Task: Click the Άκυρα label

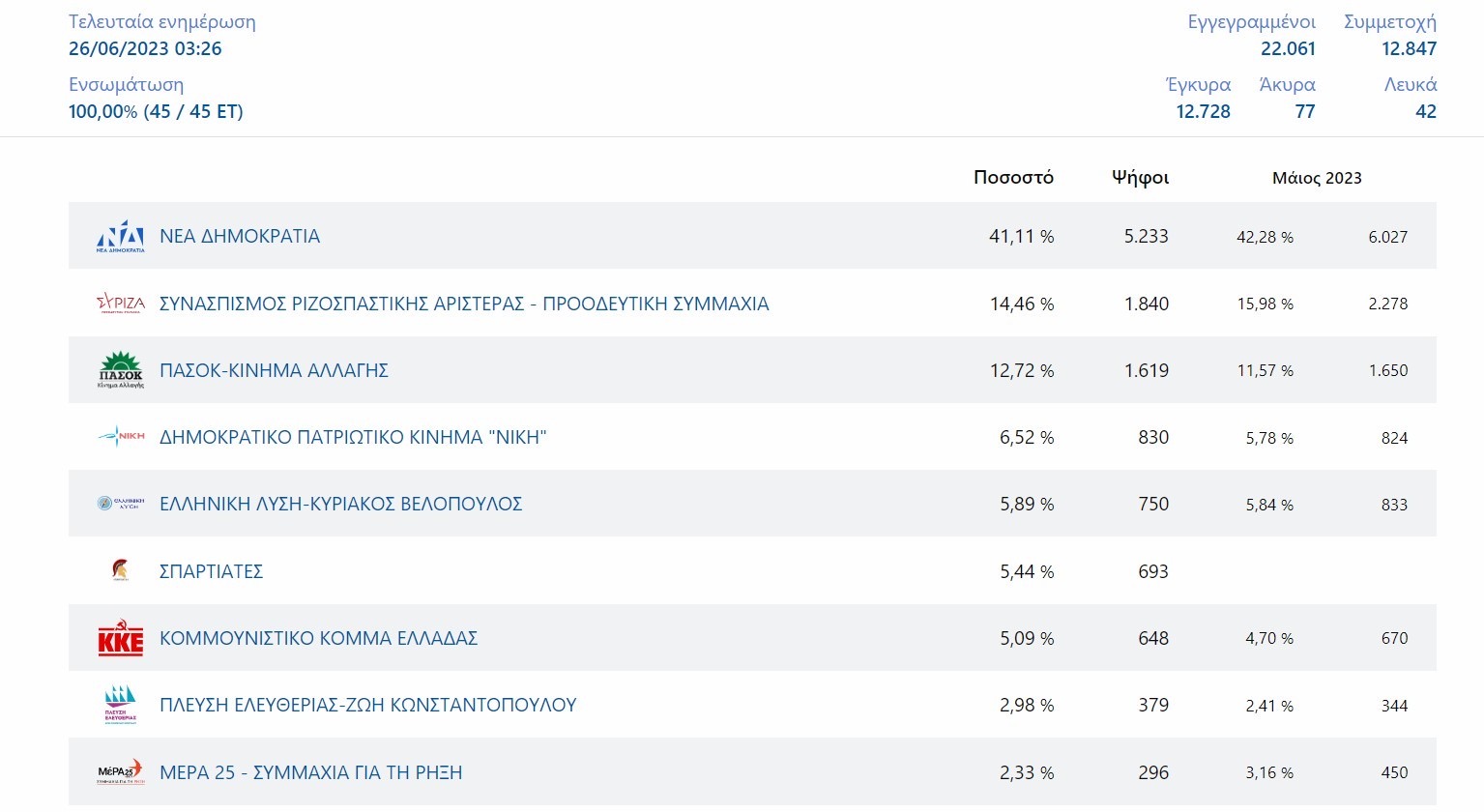Action: point(1287,85)
